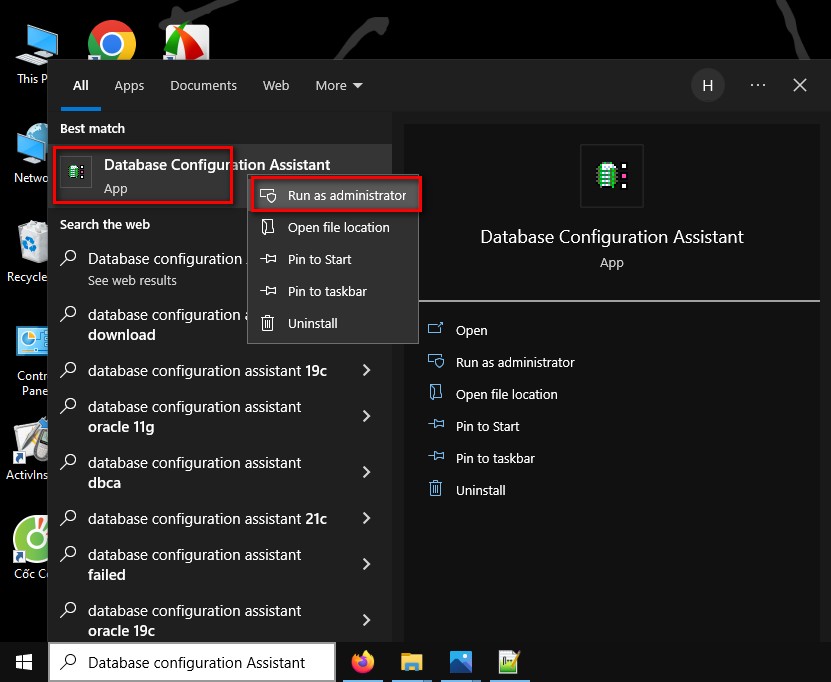Select Run as administrator in context menu
The height and width of the screenshot is (682, 831).
[x=333, y=196]
